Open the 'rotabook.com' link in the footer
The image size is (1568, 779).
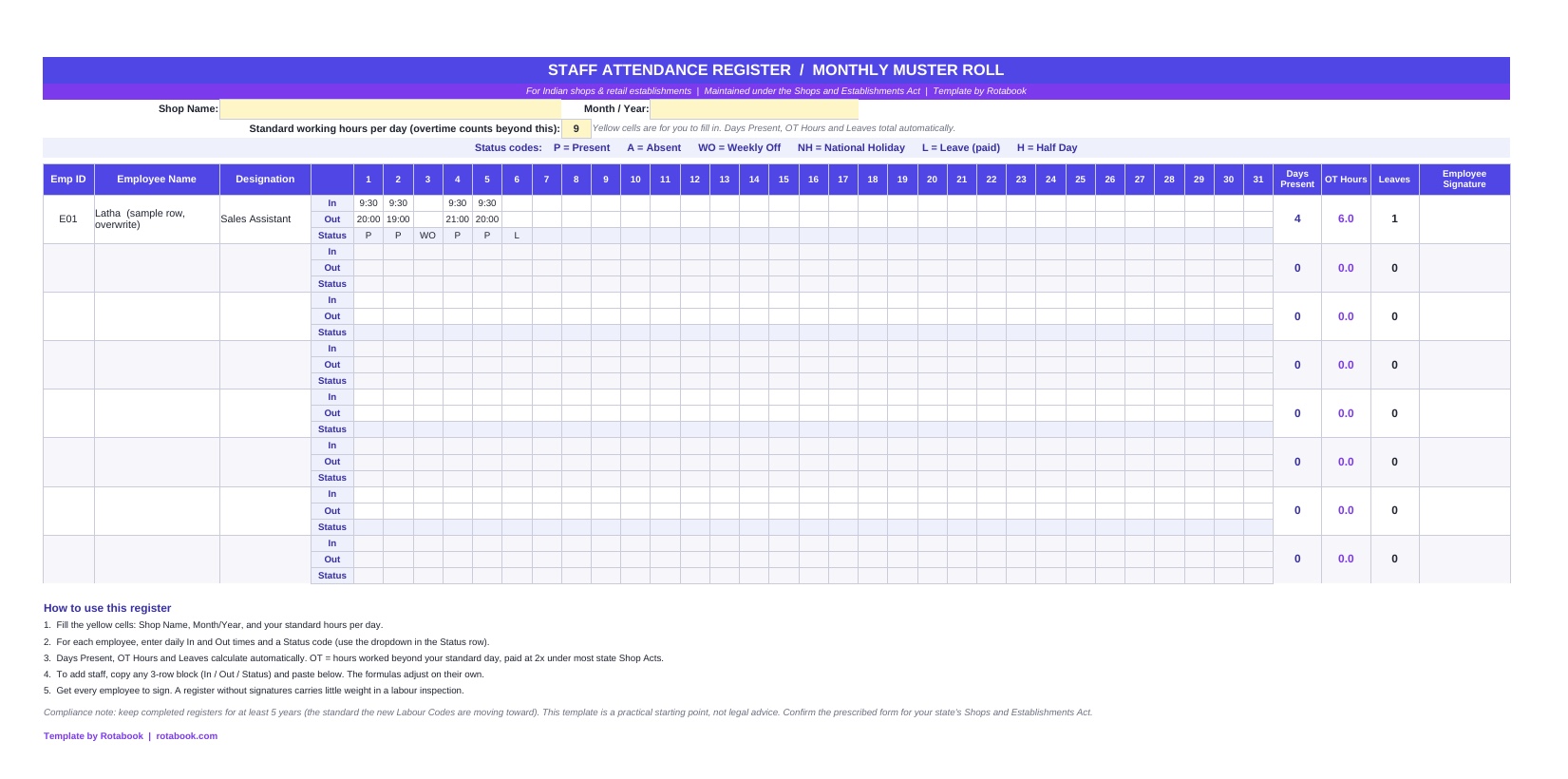click(x=187, y=736)
